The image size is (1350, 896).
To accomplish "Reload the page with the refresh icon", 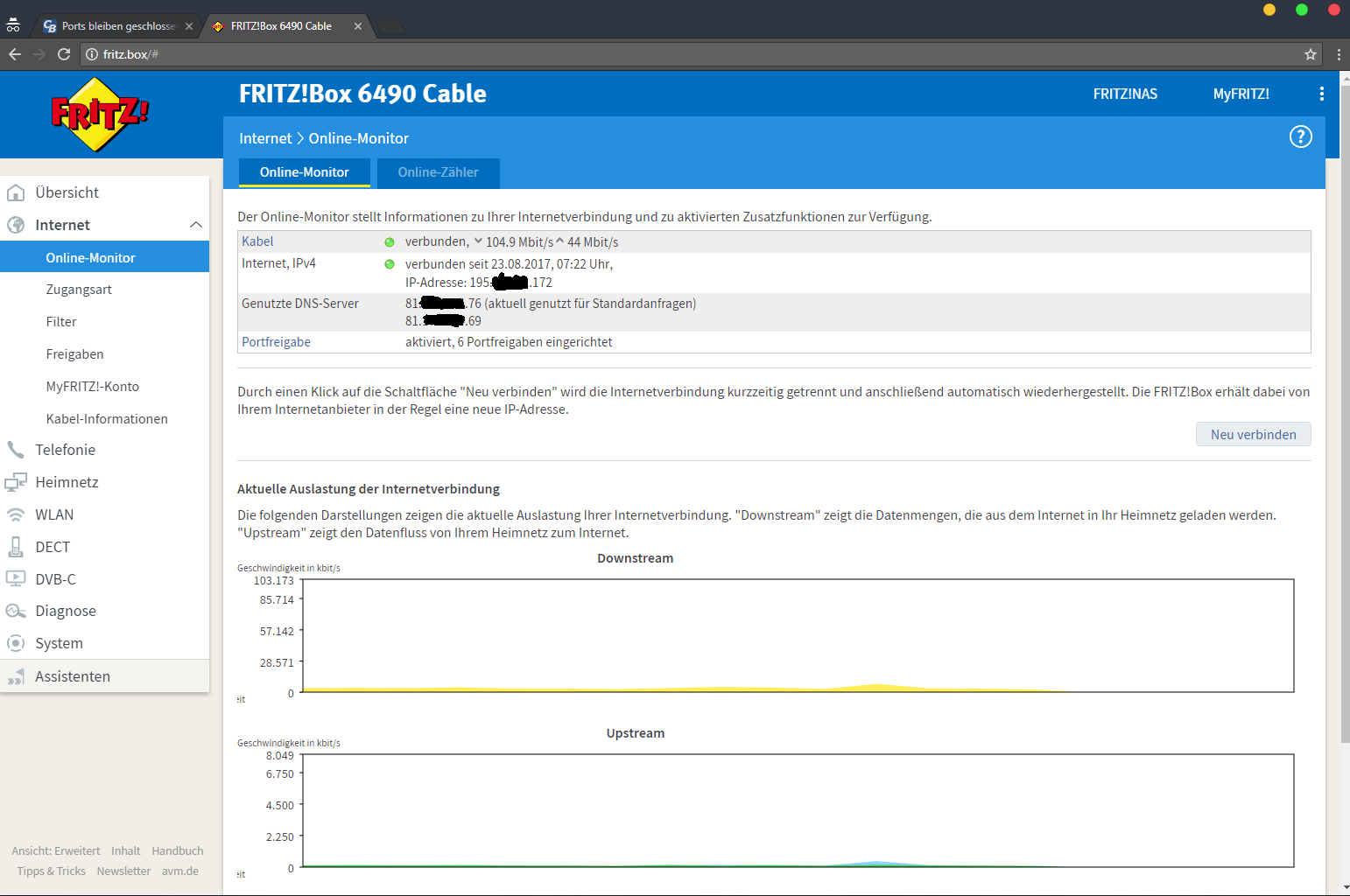I will [x=64, y=54].
